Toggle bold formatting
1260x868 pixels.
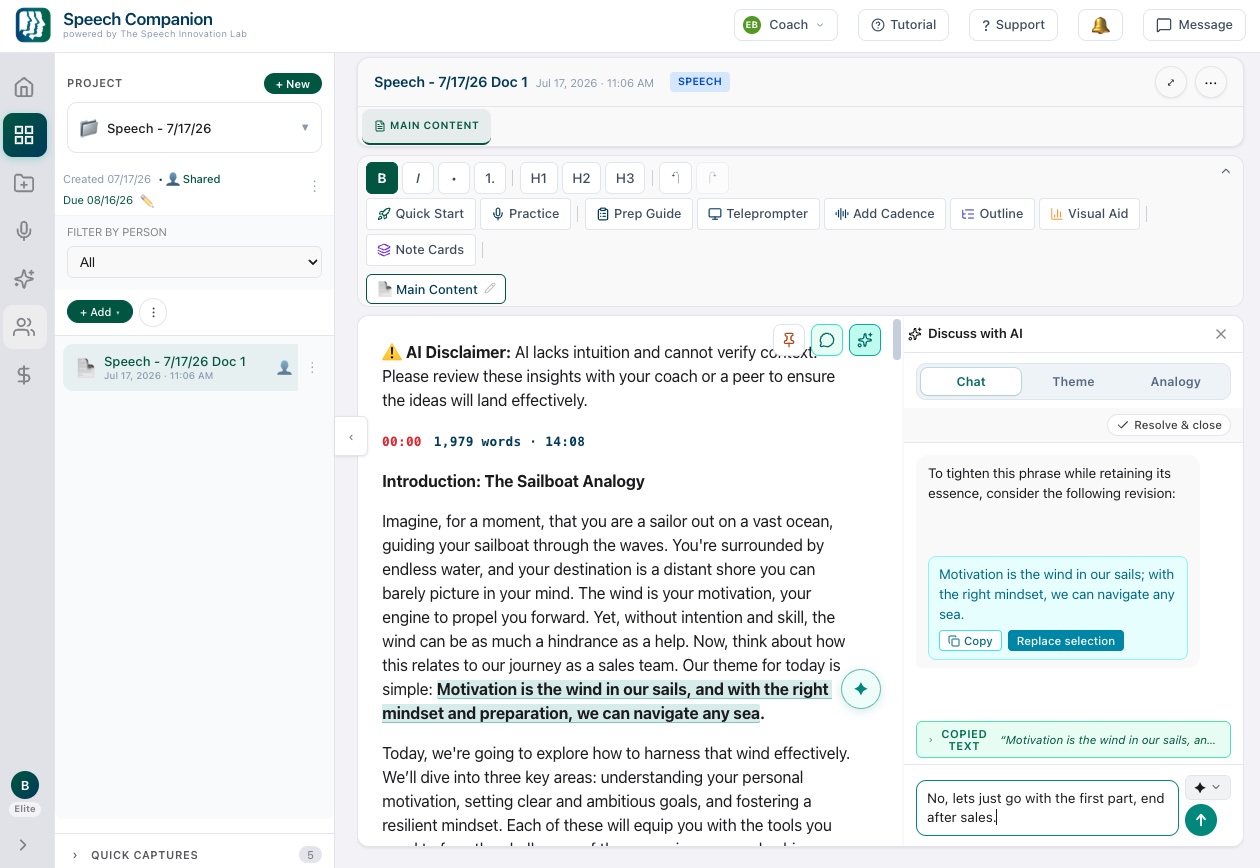click(x=382, y=178)
